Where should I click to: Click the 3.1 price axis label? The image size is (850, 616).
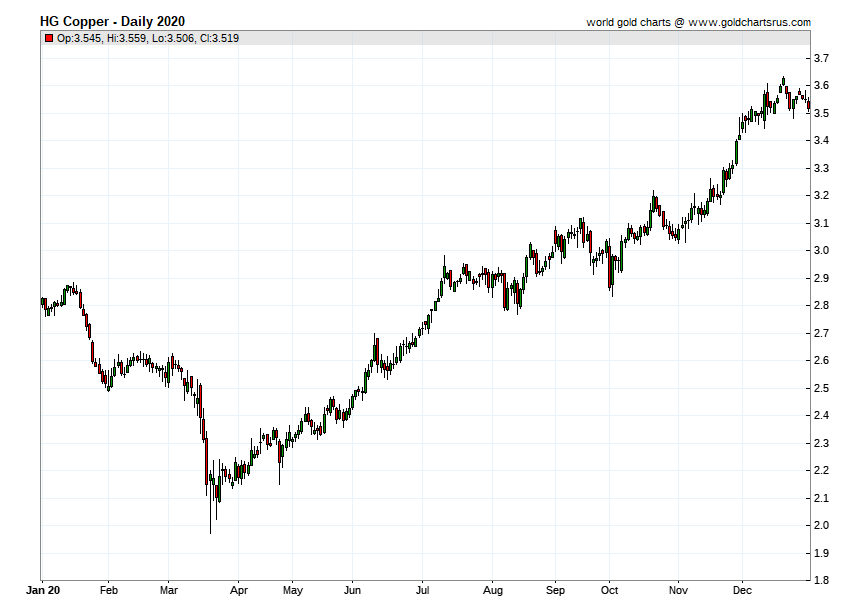coord(821,223)
